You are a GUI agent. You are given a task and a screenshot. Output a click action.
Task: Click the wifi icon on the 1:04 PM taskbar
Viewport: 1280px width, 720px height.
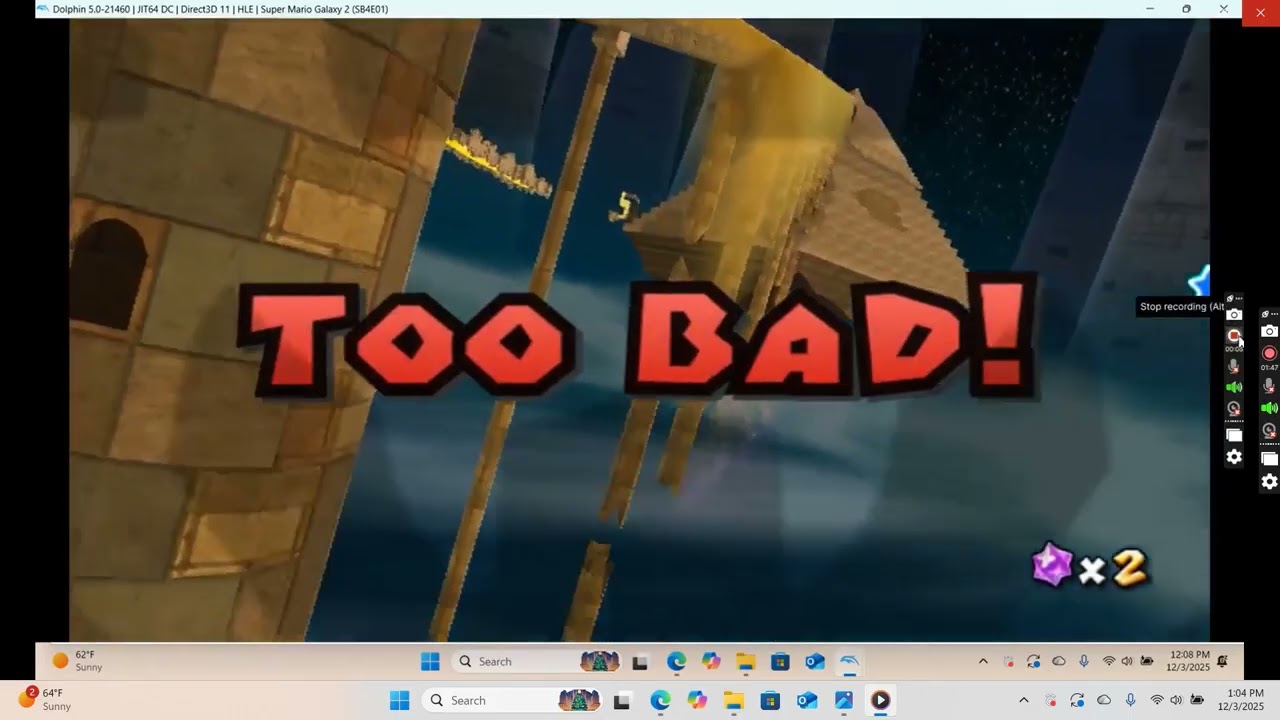[1157, 700]
